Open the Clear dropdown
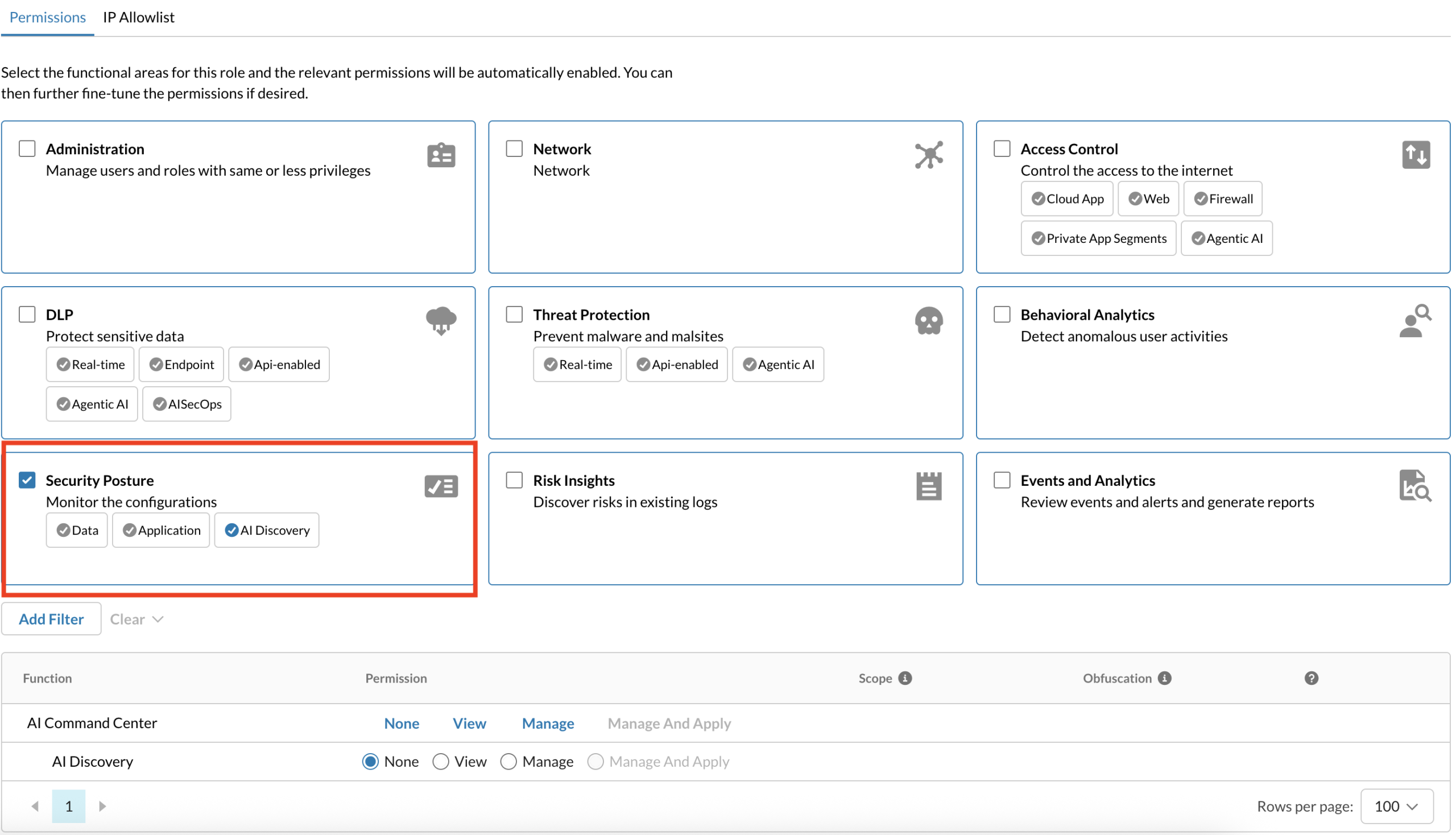Viewport: 1456px width, 835px height. click(137, 619)
